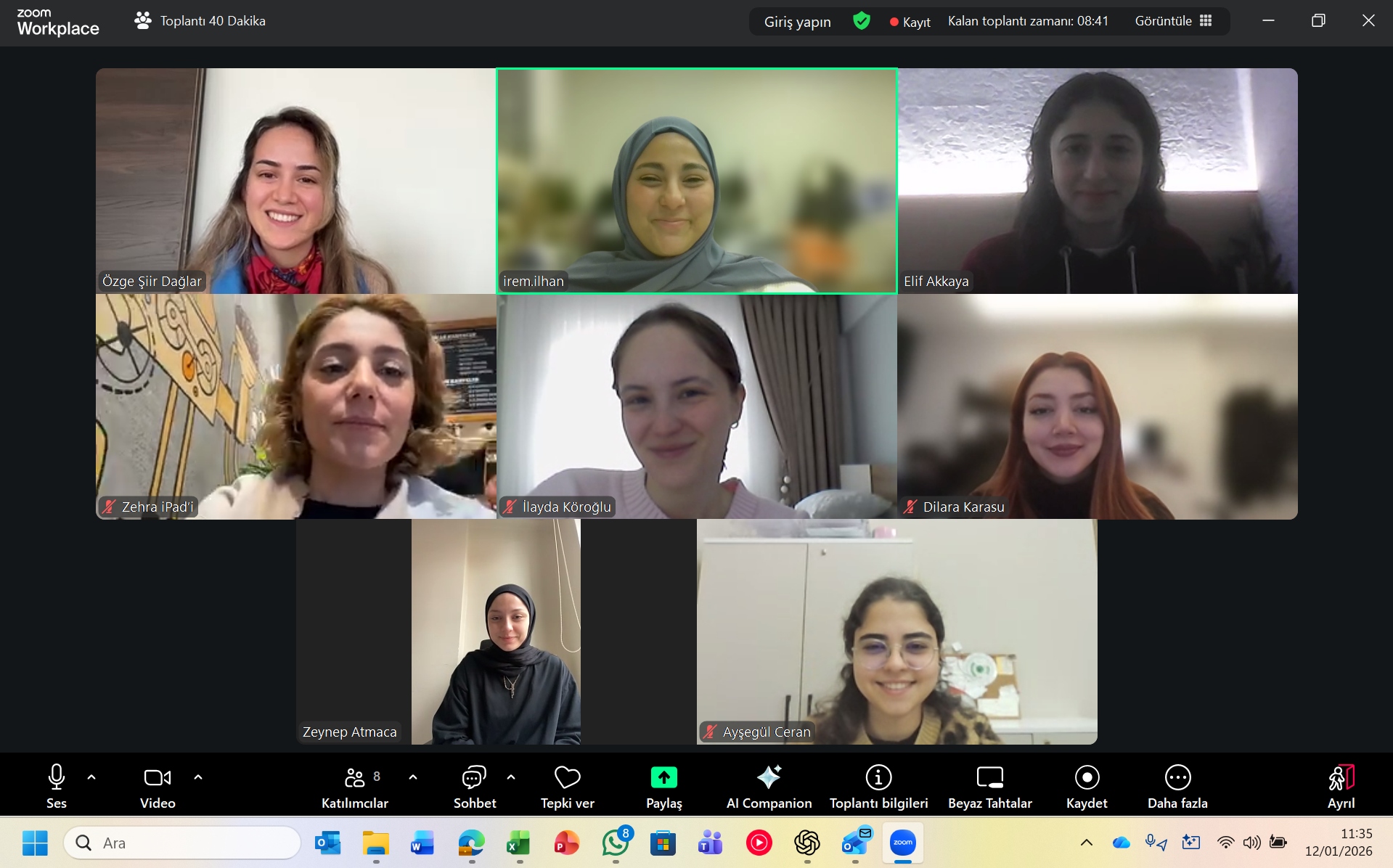
Task: Toggle microphone with the Ses button
Action: click(x=57, y=786)
